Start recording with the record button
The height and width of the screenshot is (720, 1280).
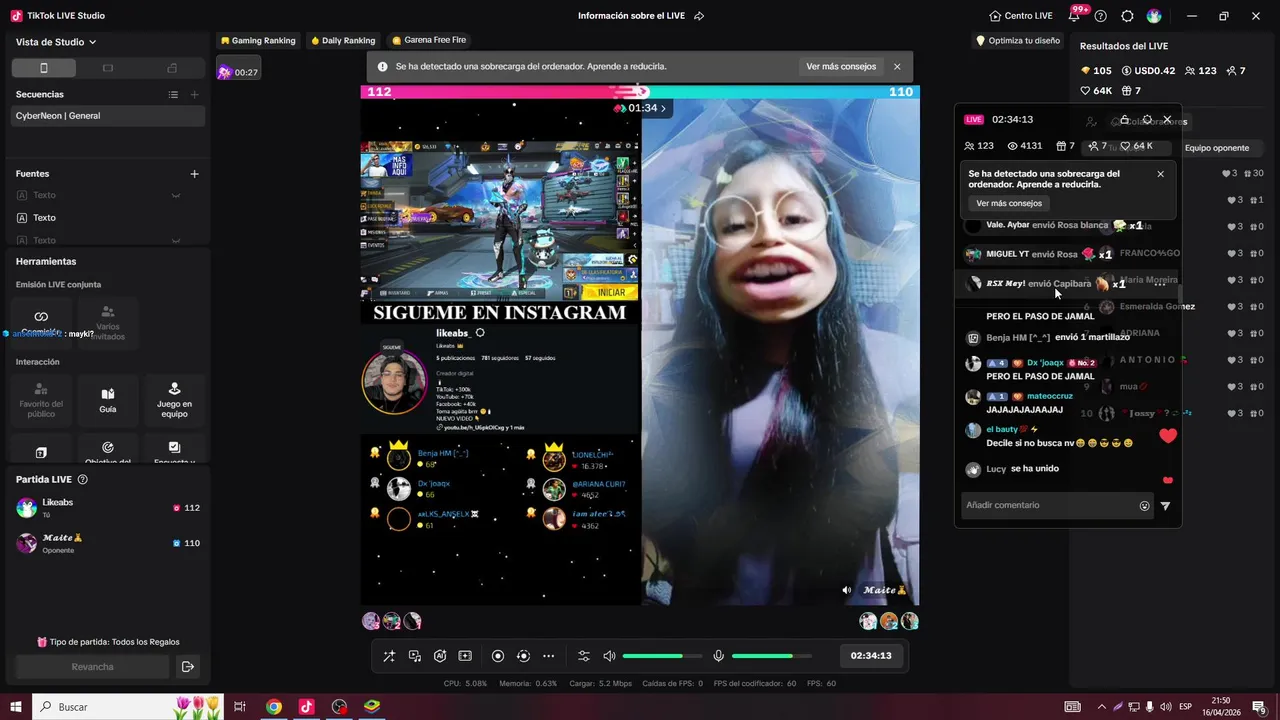(498, 656)
